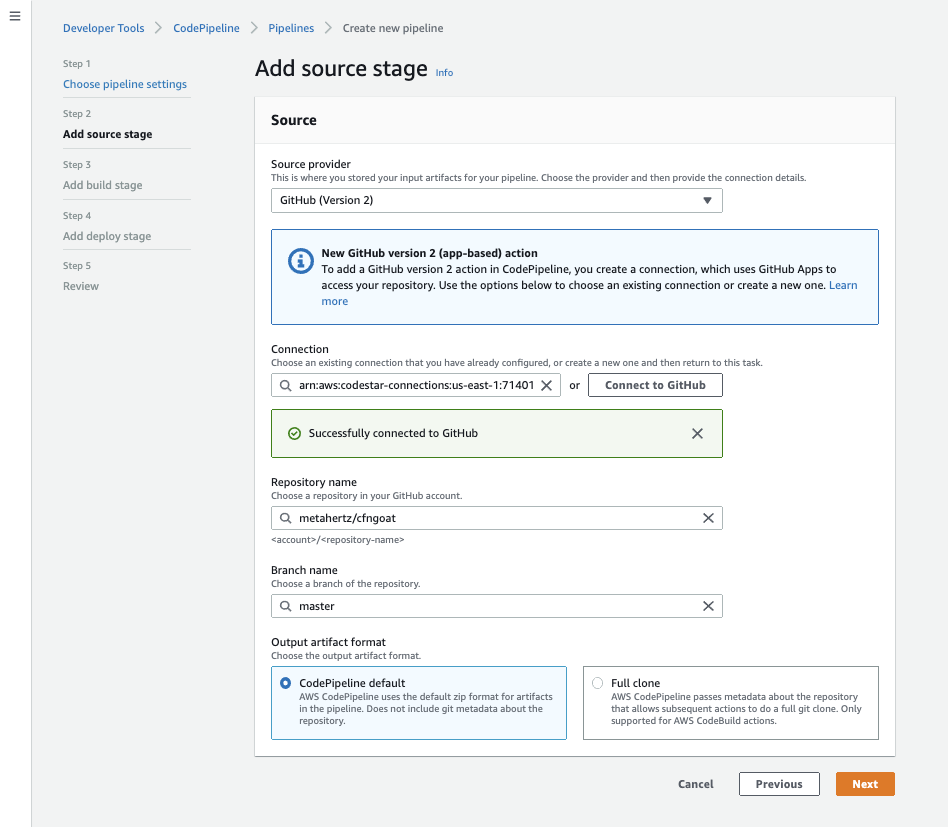Follow the Learn more link
This screenshot has width=948, height=827.
[843, 285]
